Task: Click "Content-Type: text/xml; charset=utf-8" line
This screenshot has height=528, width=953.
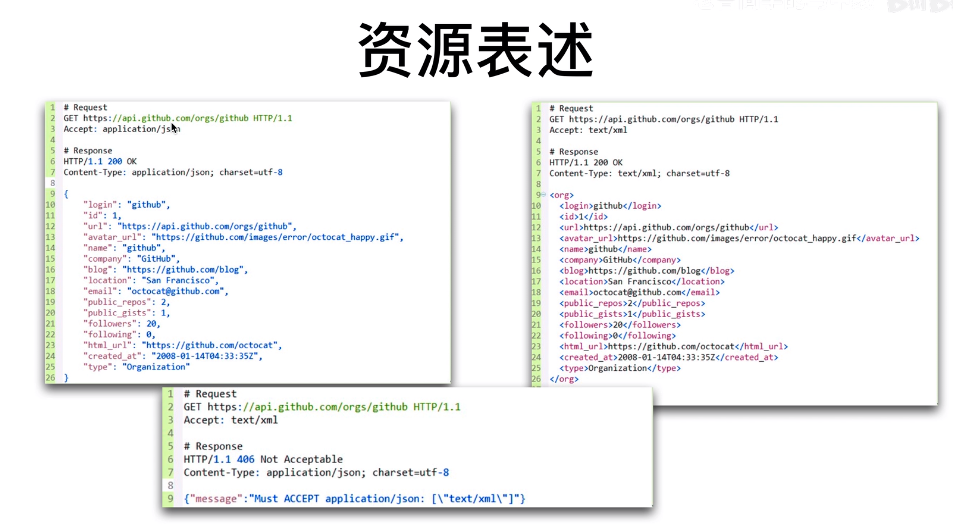Action: 639,174
